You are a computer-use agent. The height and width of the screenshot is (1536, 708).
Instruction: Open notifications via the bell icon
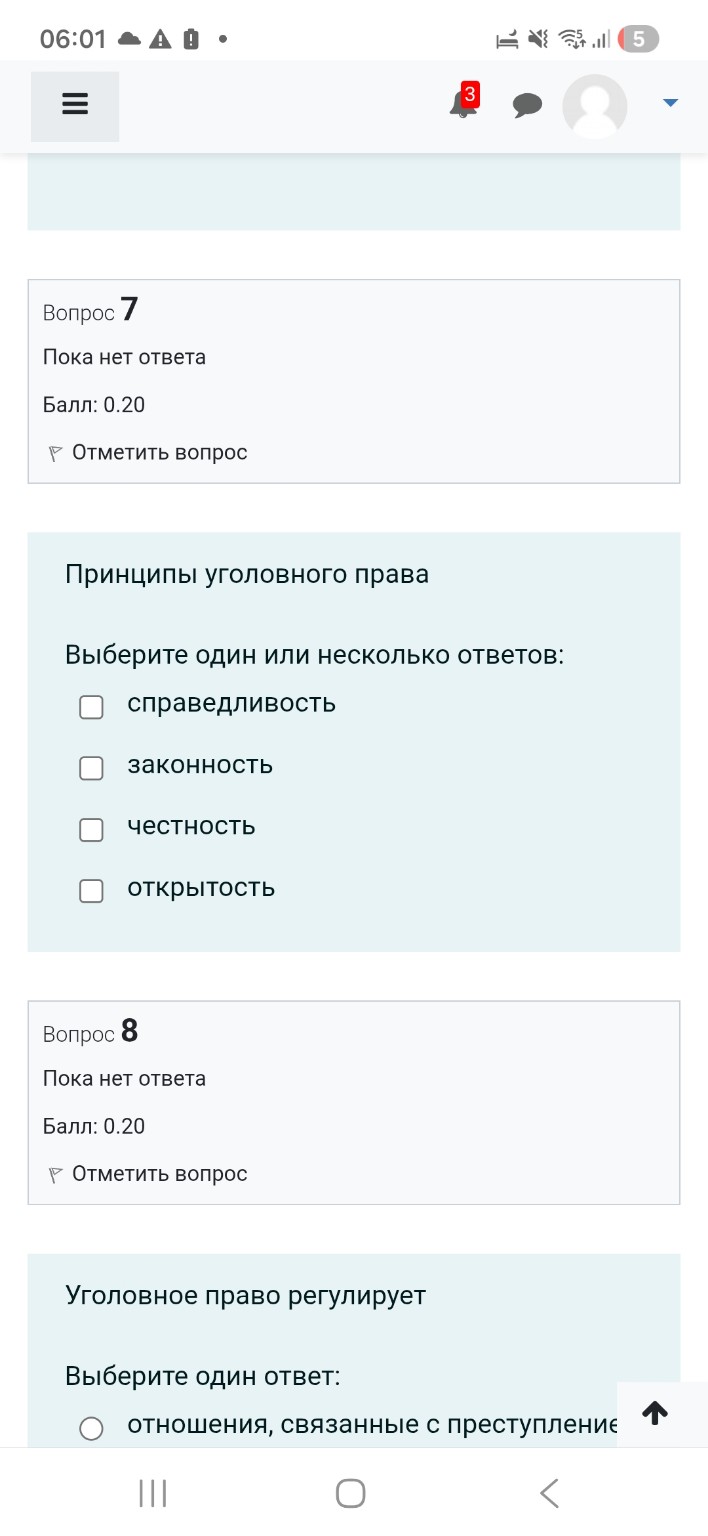click(460, 108)
